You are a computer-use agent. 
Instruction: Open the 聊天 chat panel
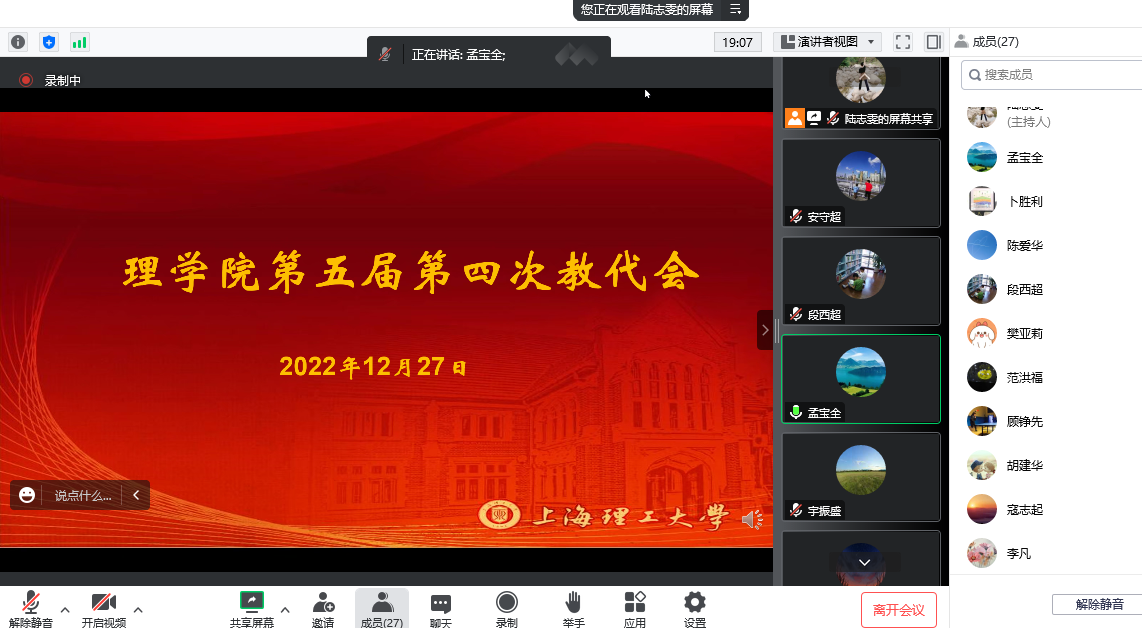coord(441,608)
